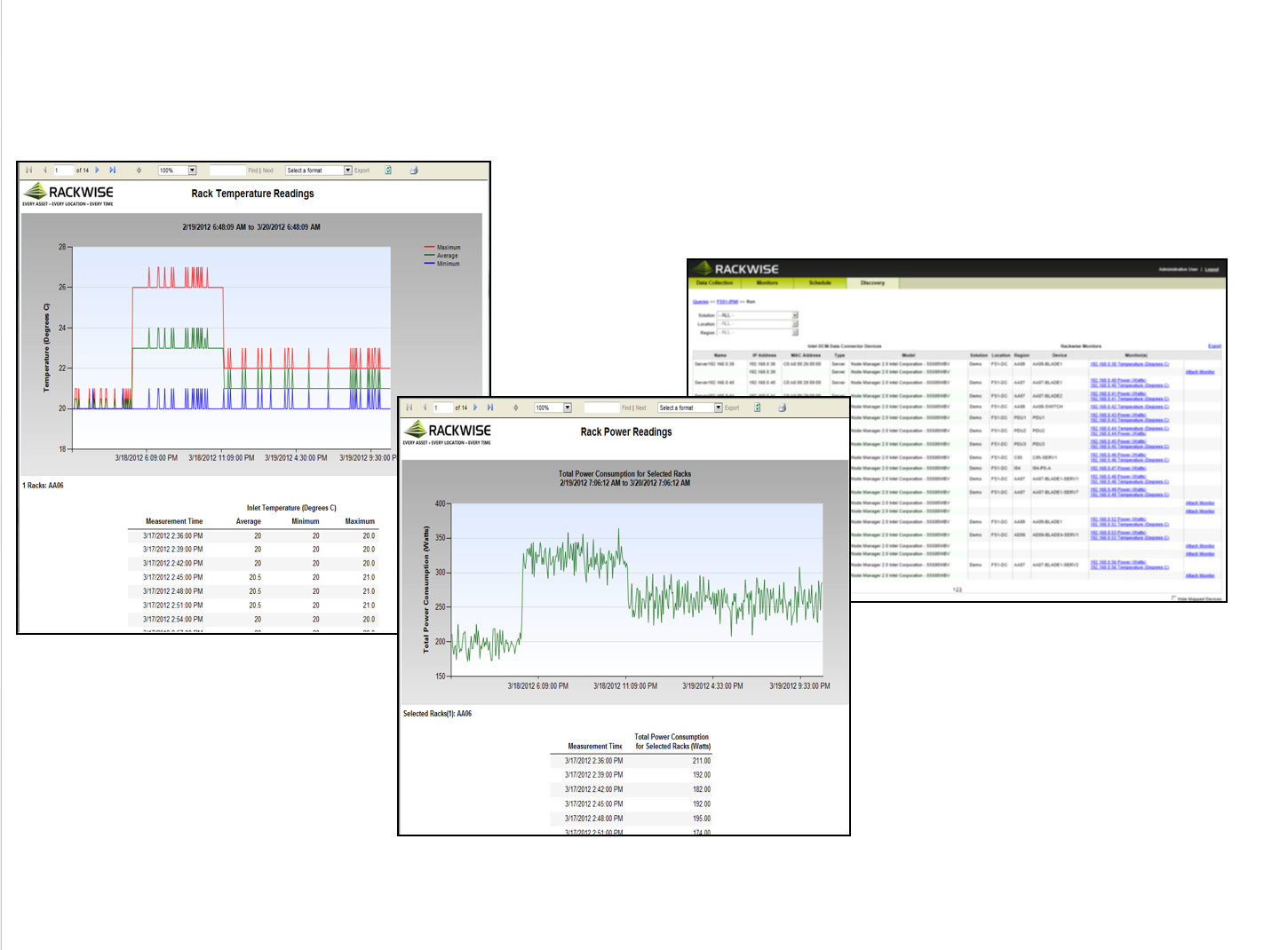Open 'Select a format' dropdown in Temperature report
1288x950 pixels.
347,170
